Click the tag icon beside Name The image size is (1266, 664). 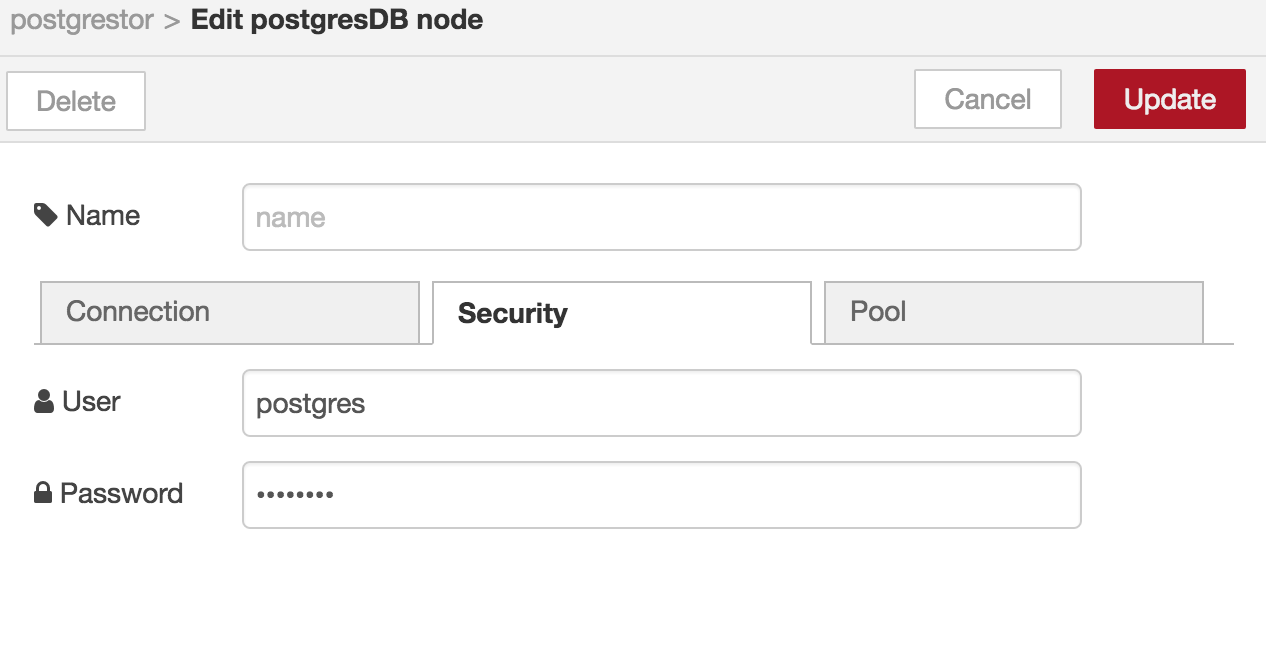(45, 215)
